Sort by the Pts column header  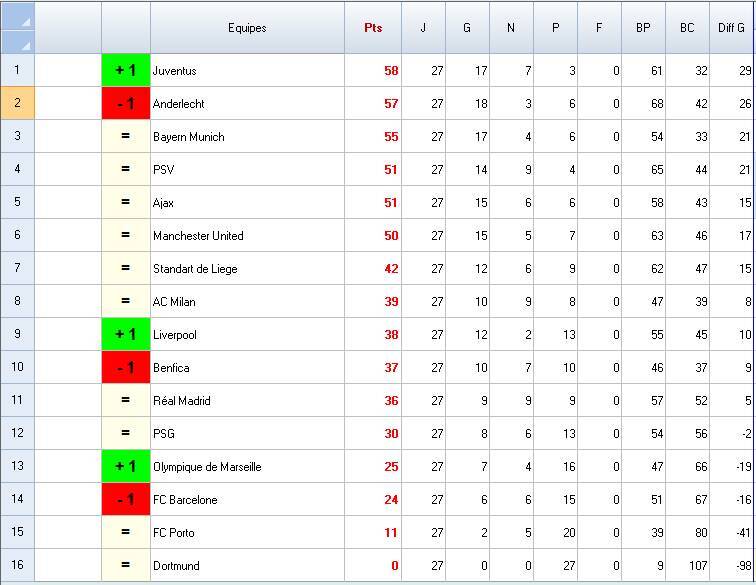tap(373, 28)
